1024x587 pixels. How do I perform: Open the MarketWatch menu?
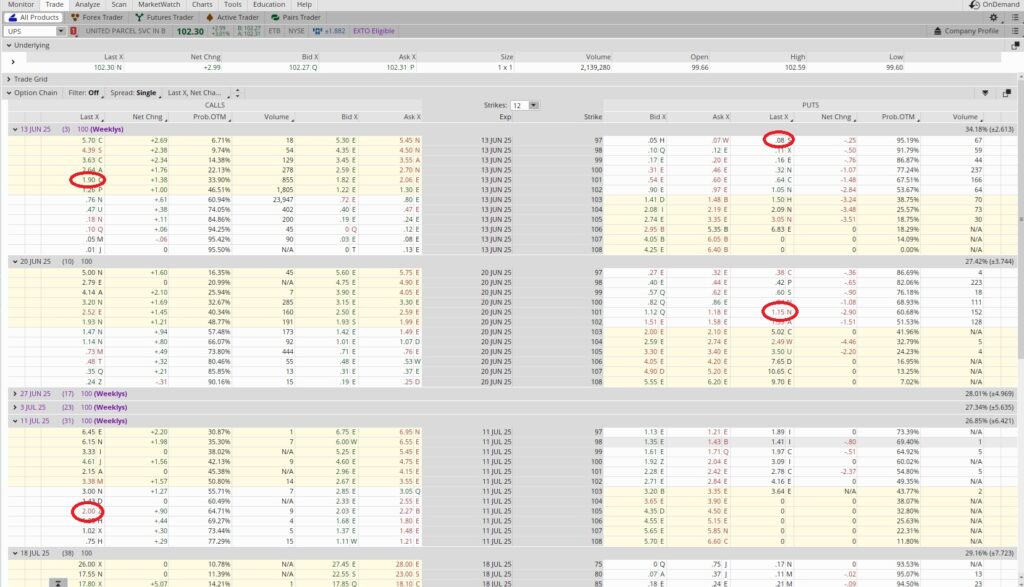pos(158,5)
